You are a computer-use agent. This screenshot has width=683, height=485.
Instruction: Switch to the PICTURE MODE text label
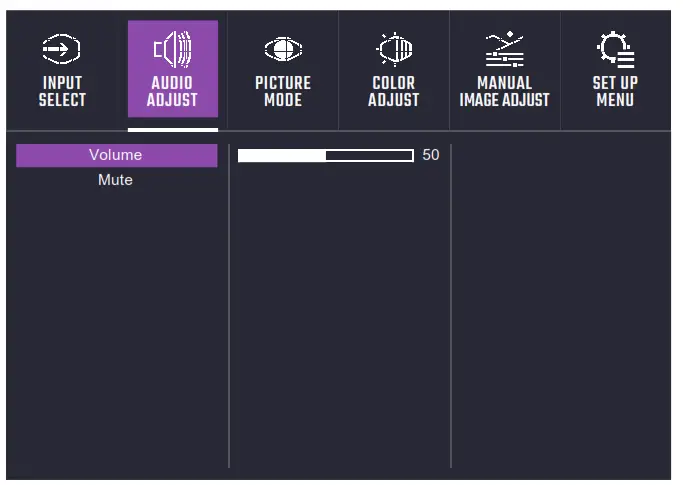283,92
